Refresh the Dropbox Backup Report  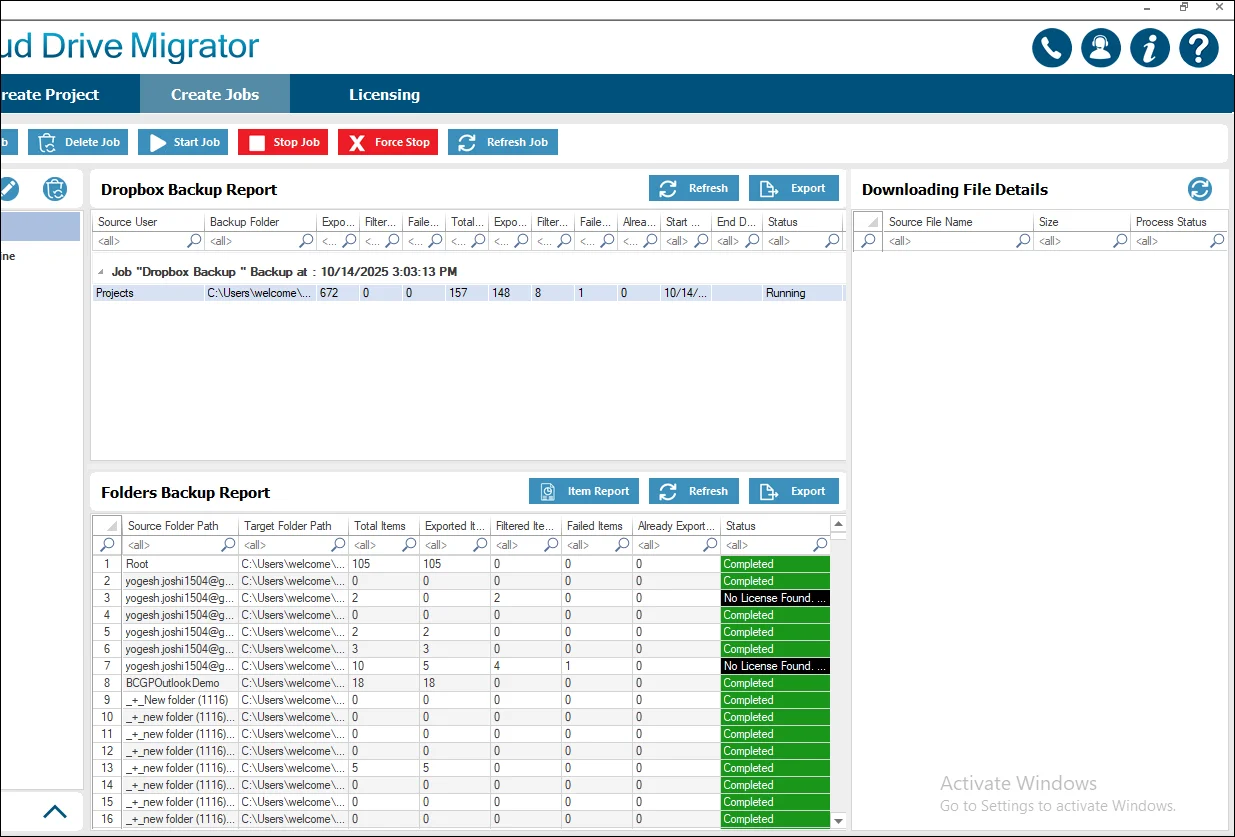click(x=694, y=188)
